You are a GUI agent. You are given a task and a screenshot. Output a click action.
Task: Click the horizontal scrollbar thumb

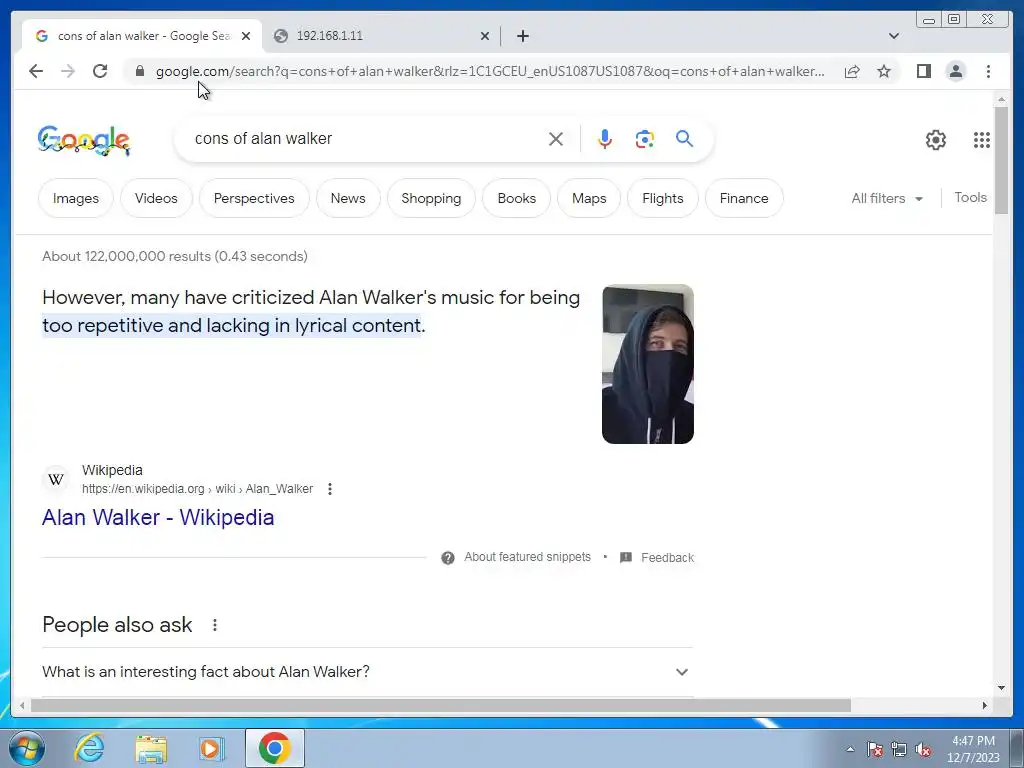pos(441,705)
